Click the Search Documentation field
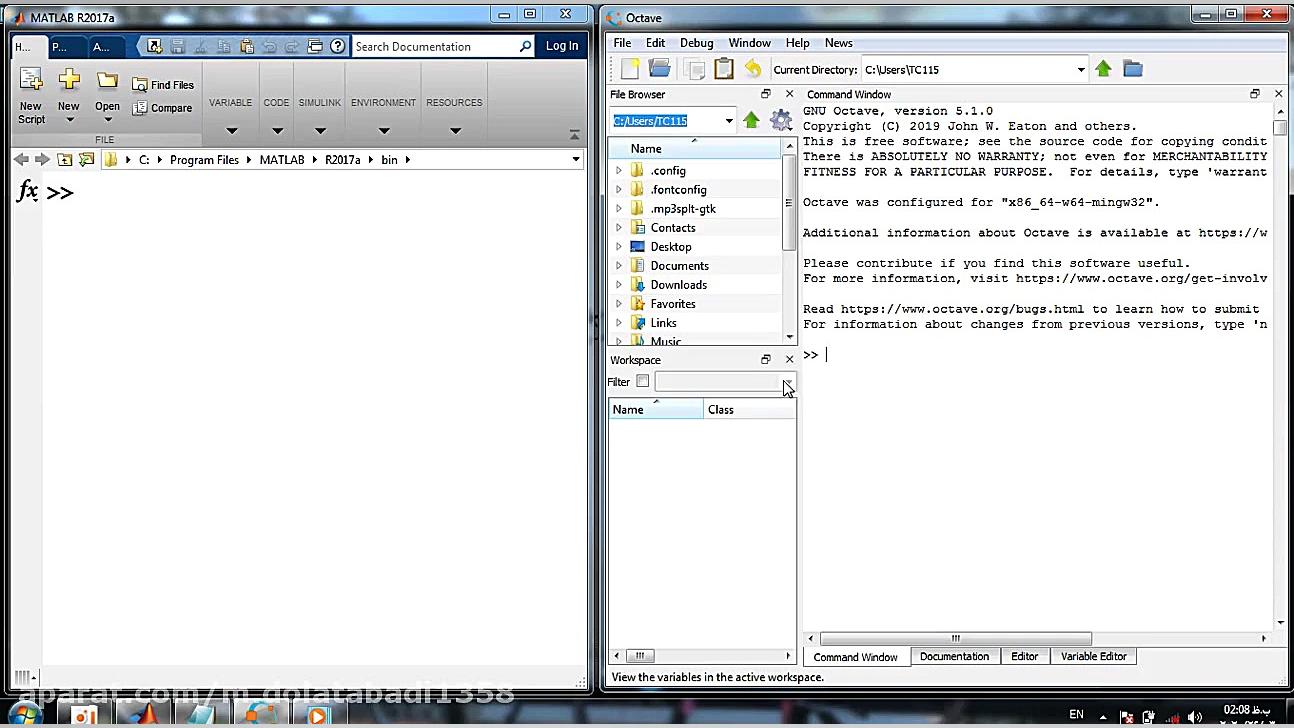This screenshot has height=728, width=1294. [433, 46]
